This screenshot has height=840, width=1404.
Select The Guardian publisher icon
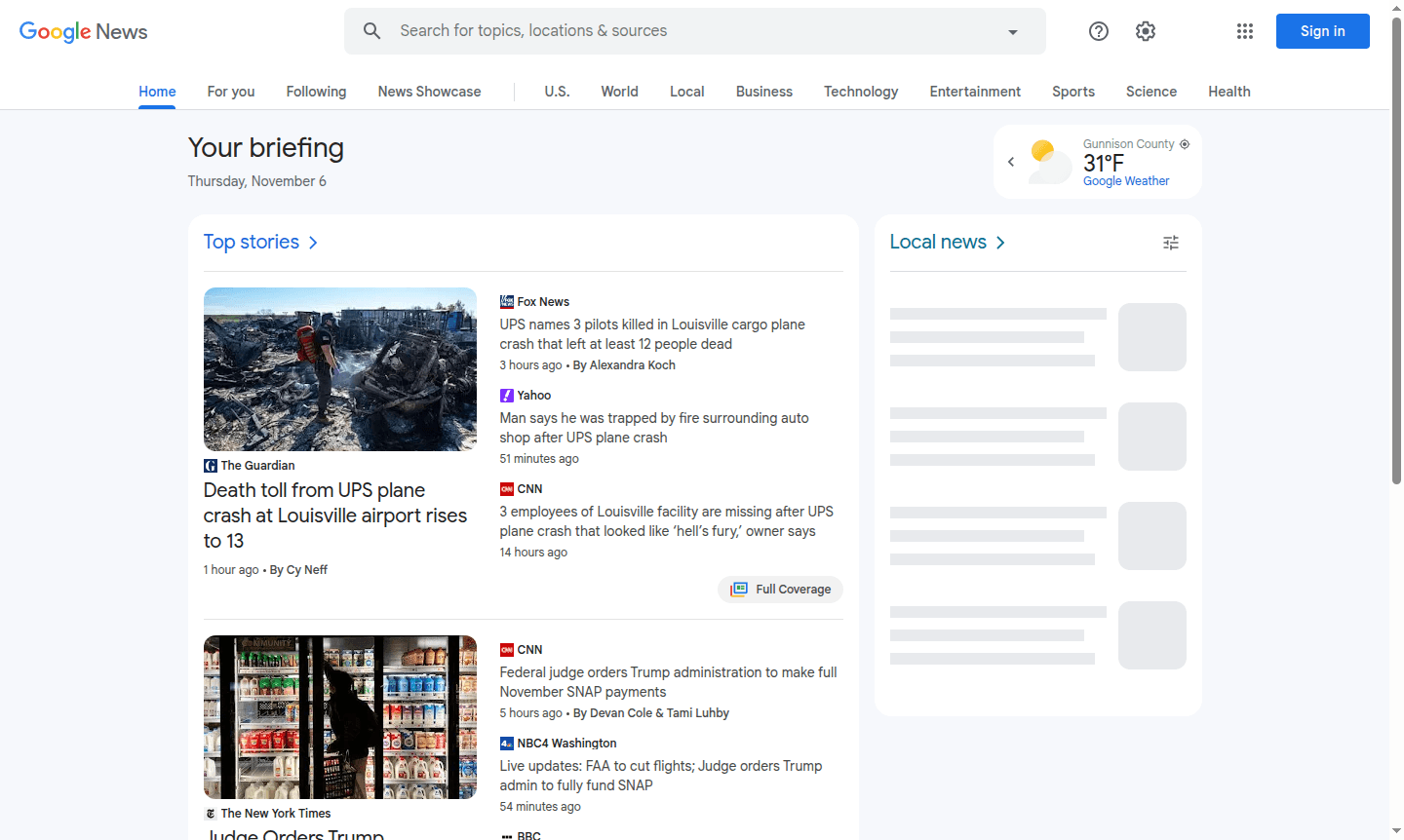click(211, 465)
